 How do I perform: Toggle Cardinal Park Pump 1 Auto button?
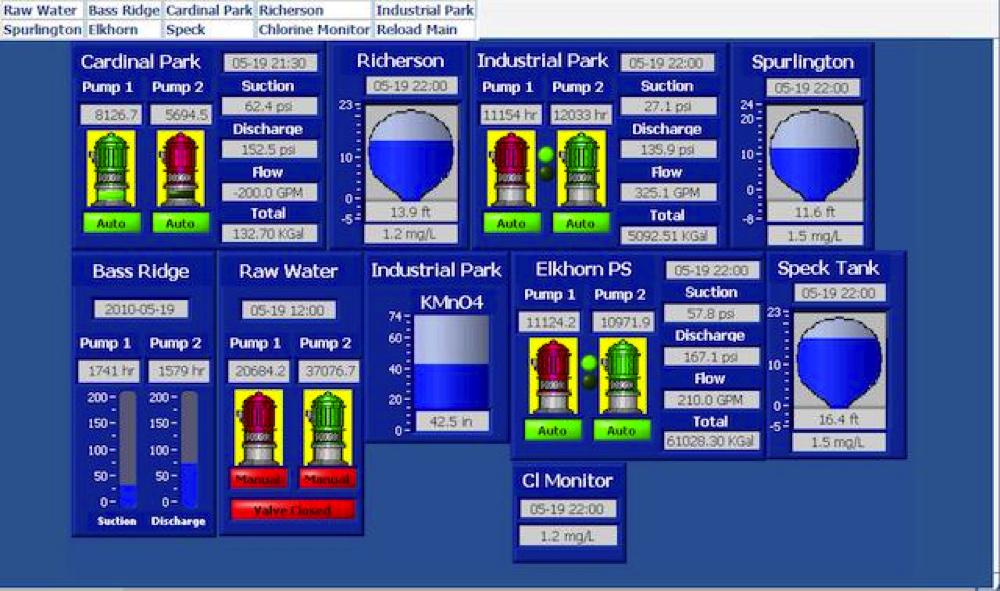tap(111, 223)
